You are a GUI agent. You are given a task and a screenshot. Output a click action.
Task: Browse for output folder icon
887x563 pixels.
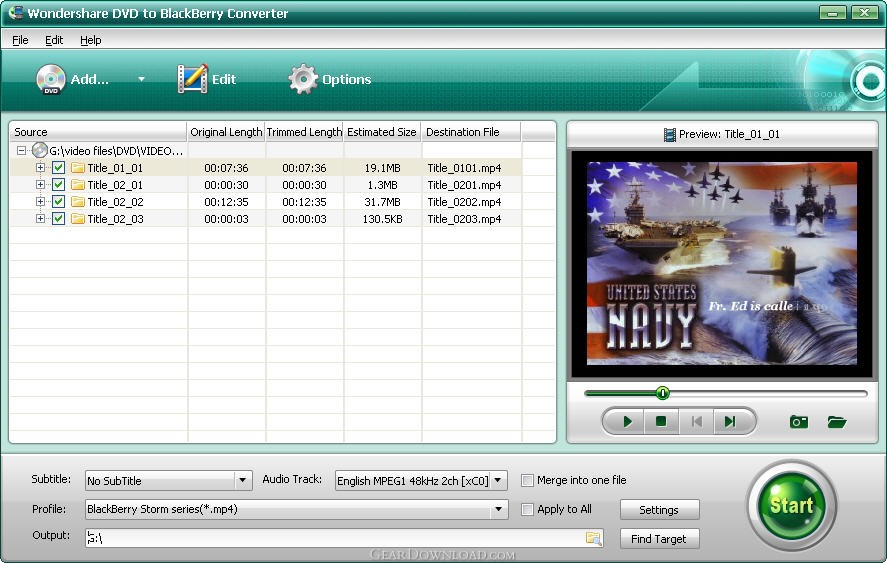[593, 538]
